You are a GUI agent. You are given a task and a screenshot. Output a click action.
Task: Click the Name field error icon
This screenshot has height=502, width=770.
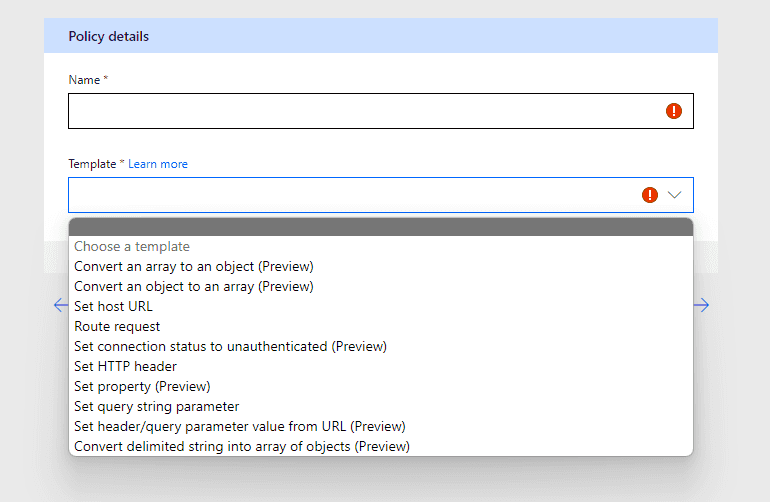pos(674,111)
